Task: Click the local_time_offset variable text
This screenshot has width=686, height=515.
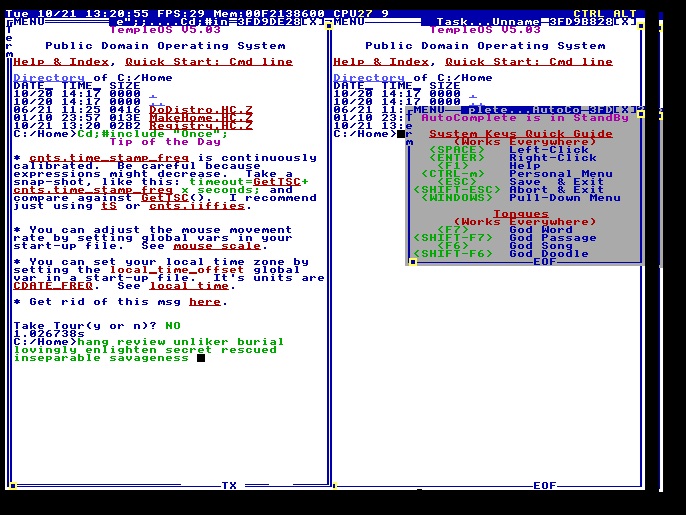Action: pos(177,270)
